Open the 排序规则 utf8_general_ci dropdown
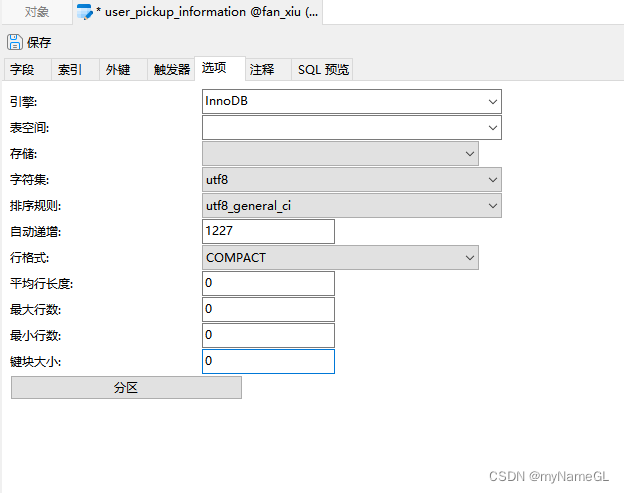Image resolution: width=624 pixels, height=493 pixels. pos(352,206)
